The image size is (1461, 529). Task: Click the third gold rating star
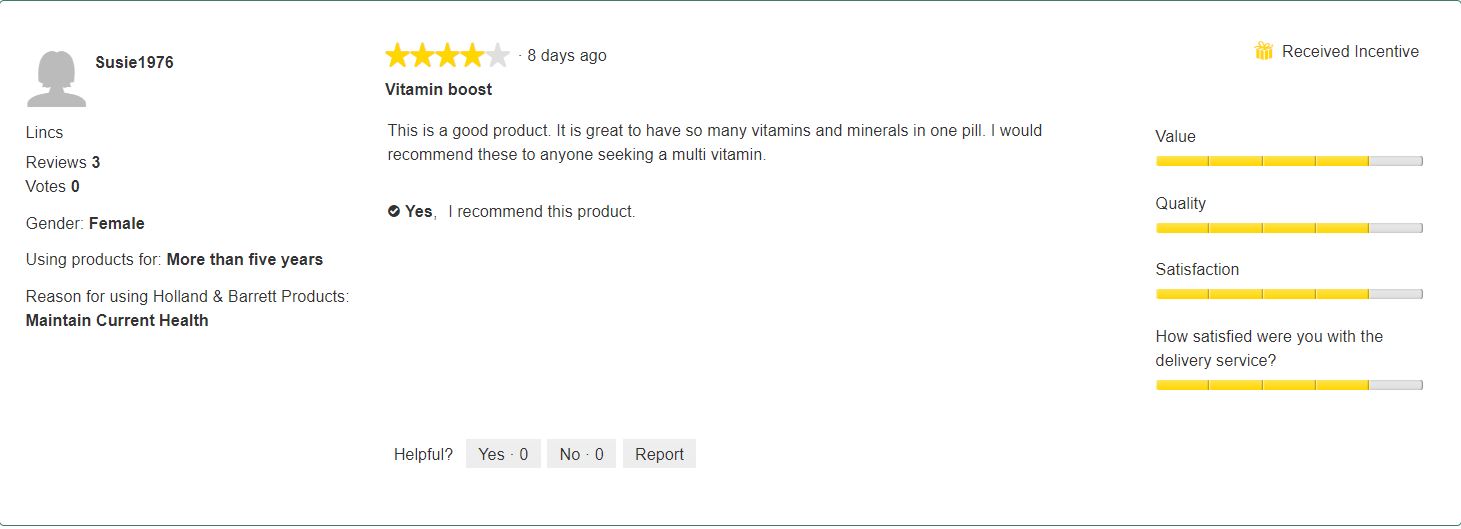[x=448, y=55]
